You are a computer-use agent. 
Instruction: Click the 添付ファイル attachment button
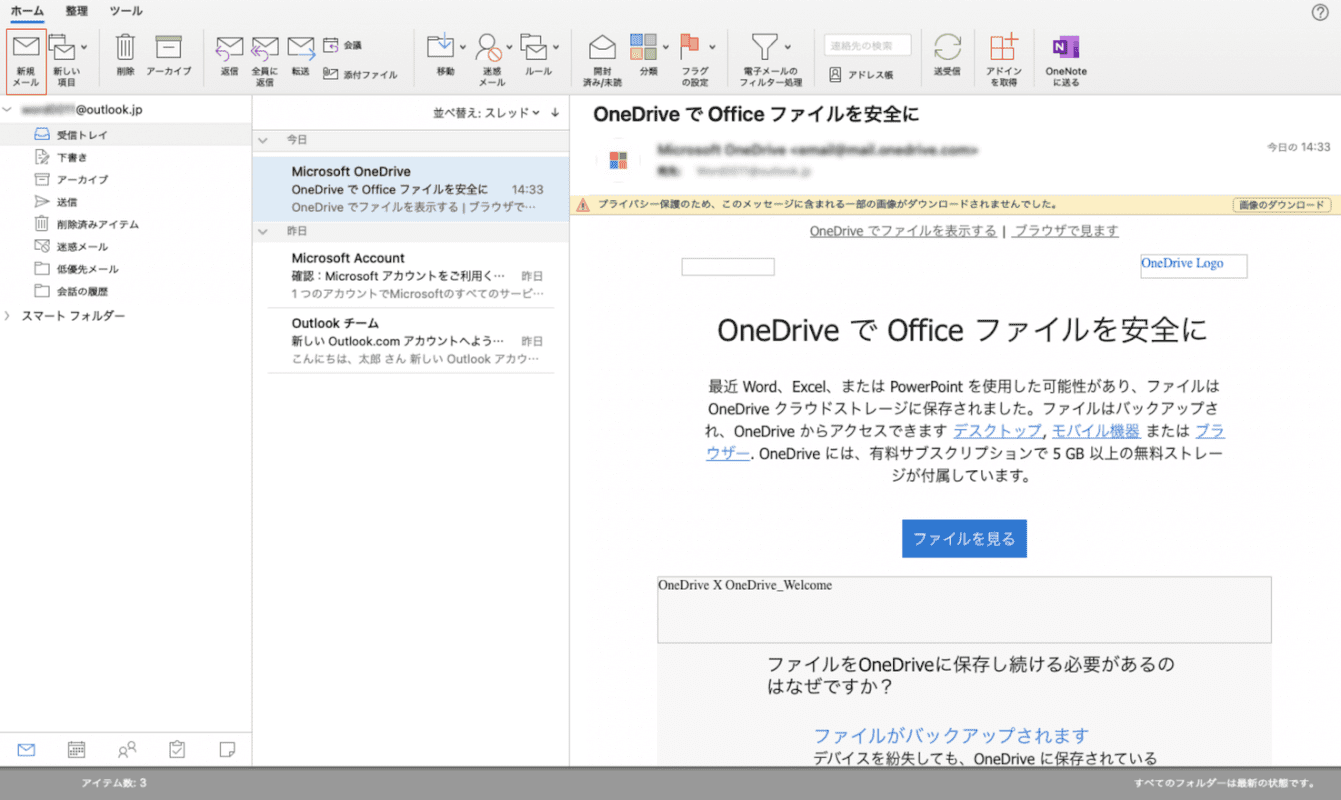360,74
